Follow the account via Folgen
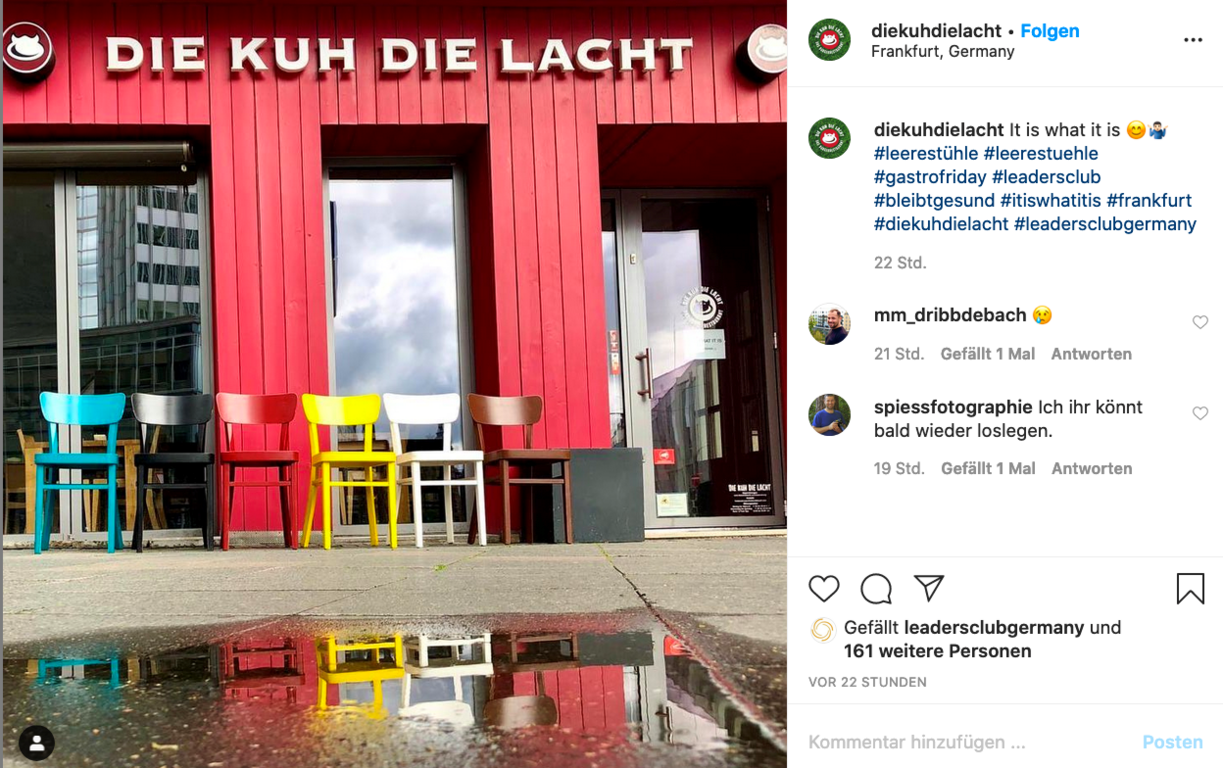This screenshot has width=1223, height=768. (1050, 31)
